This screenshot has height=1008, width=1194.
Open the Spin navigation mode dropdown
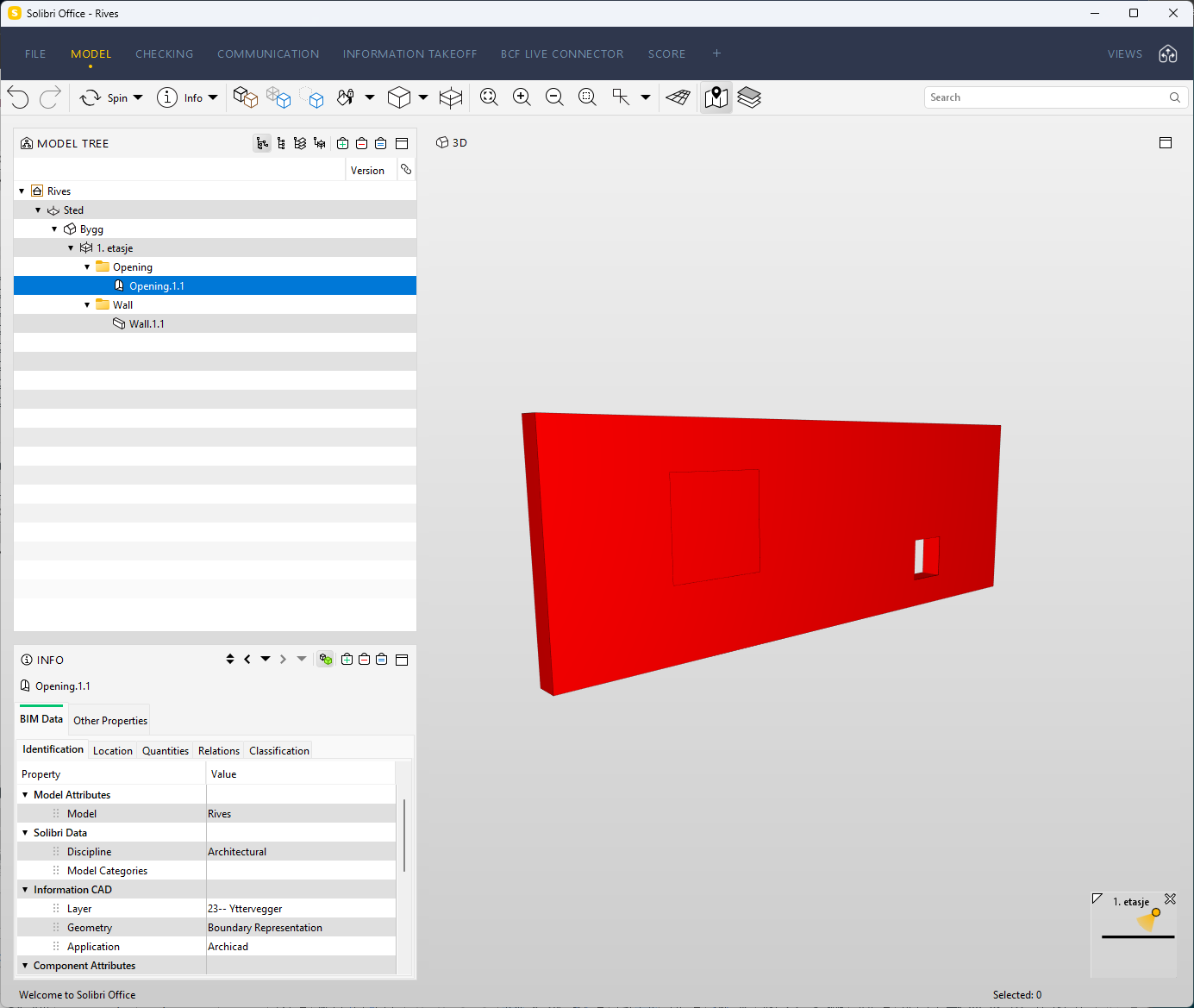click(x=138, y=97)
